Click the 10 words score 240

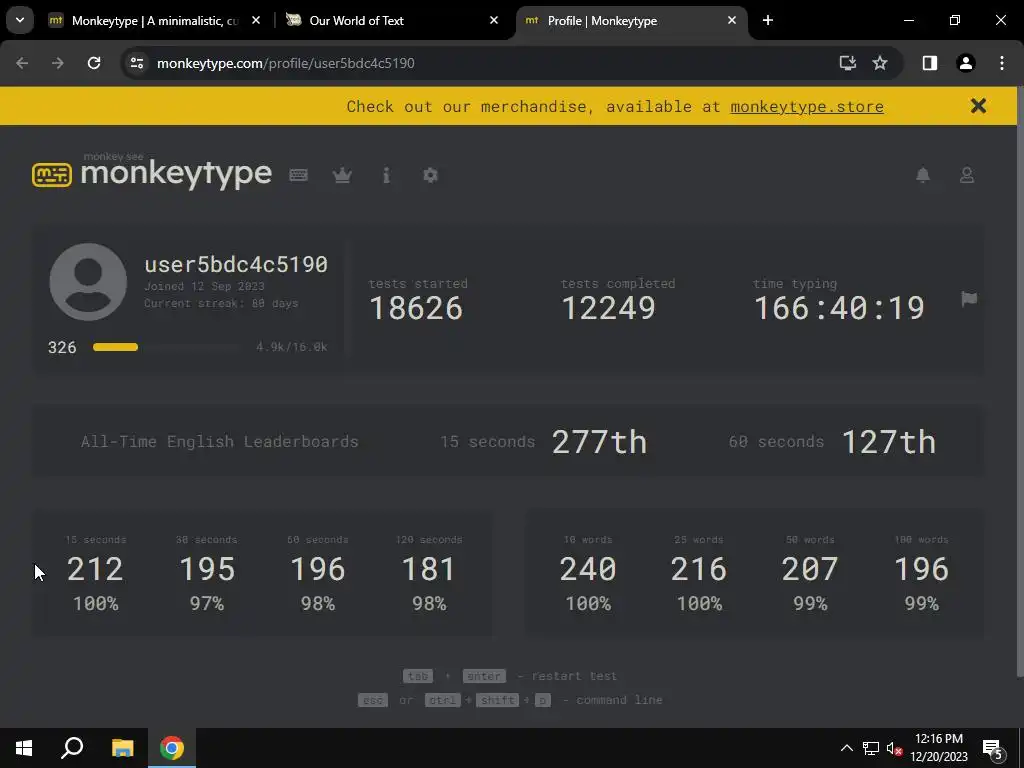[588, 569]
